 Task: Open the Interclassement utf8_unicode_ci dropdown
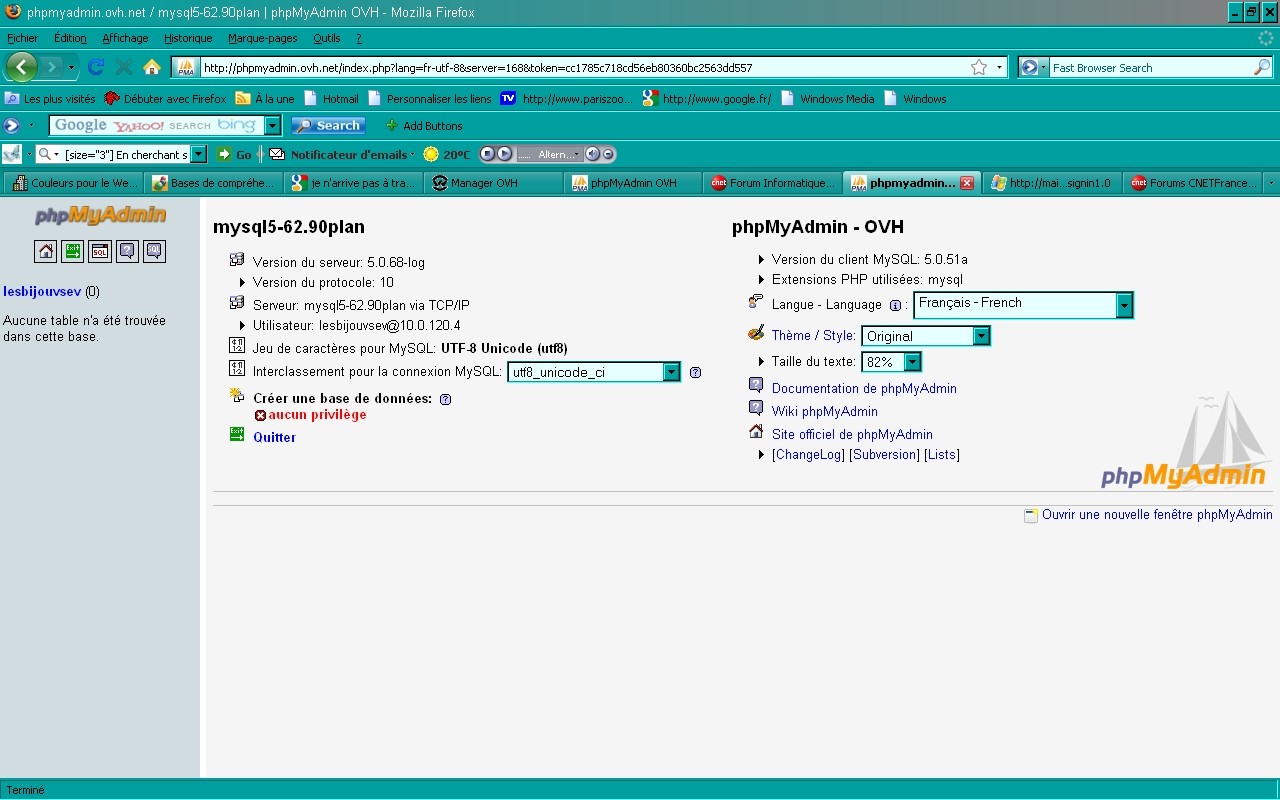[x=594, y=372]
